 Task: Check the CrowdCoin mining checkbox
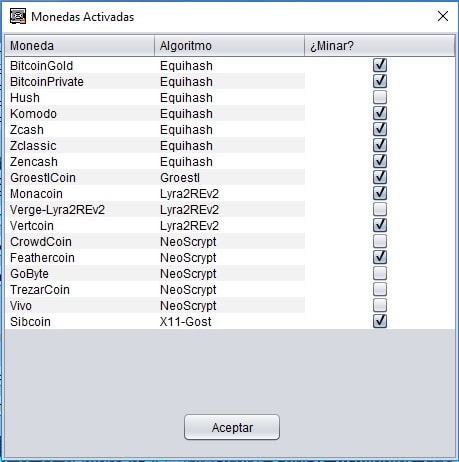(380, 241)
